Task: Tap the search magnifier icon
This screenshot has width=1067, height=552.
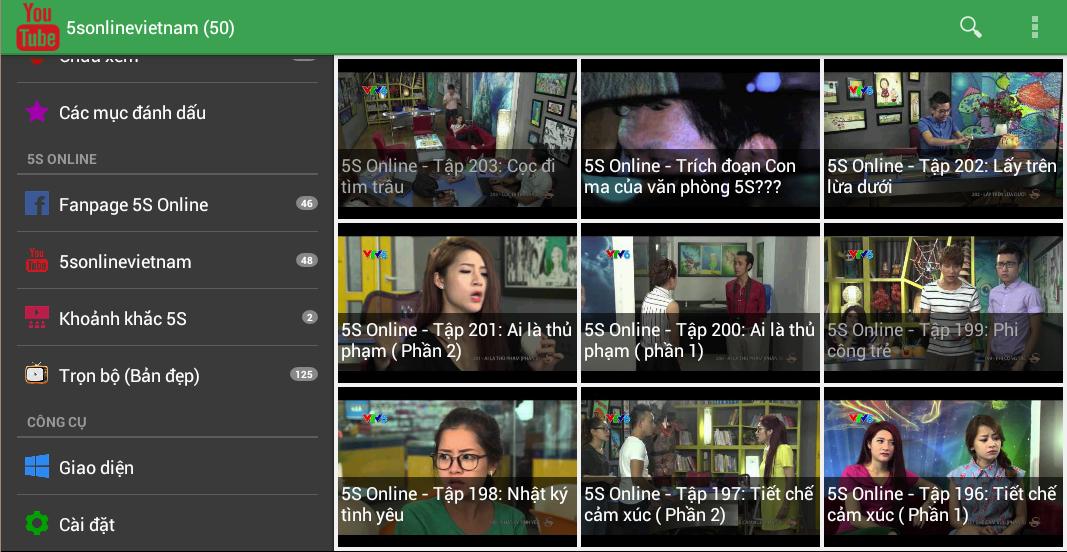Action: 970,27
